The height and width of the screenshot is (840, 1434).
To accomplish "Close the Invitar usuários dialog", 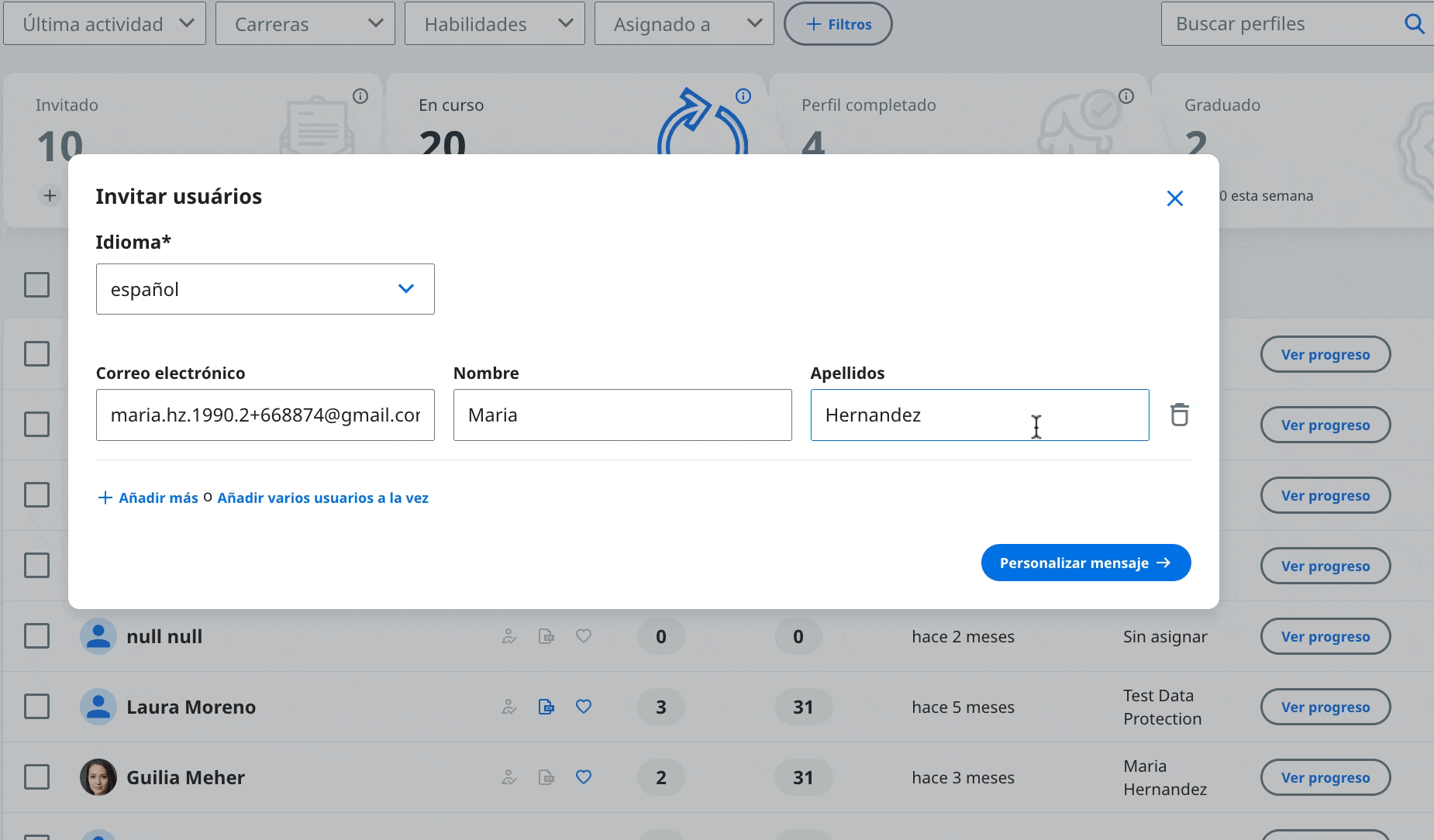I will click(x=1174, y=198).
